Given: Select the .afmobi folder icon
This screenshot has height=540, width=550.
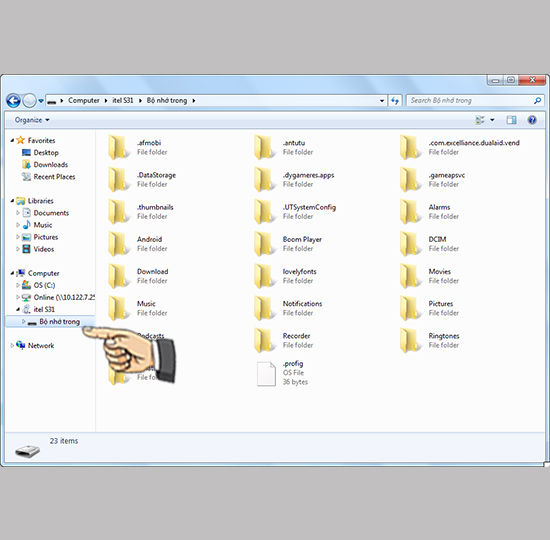Looking at the screenshot, I should [118, 147].
